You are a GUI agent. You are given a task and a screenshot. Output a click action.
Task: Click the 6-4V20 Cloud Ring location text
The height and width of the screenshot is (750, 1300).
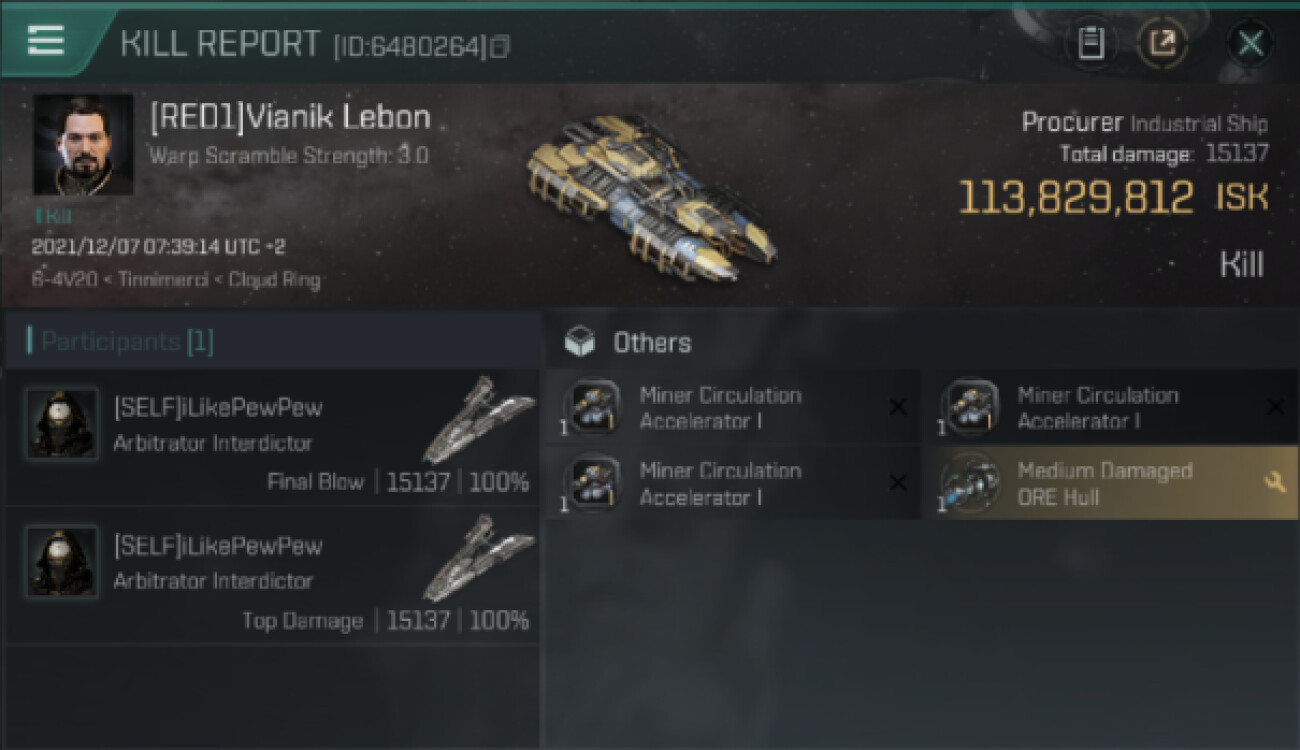[x=176, y=280]
